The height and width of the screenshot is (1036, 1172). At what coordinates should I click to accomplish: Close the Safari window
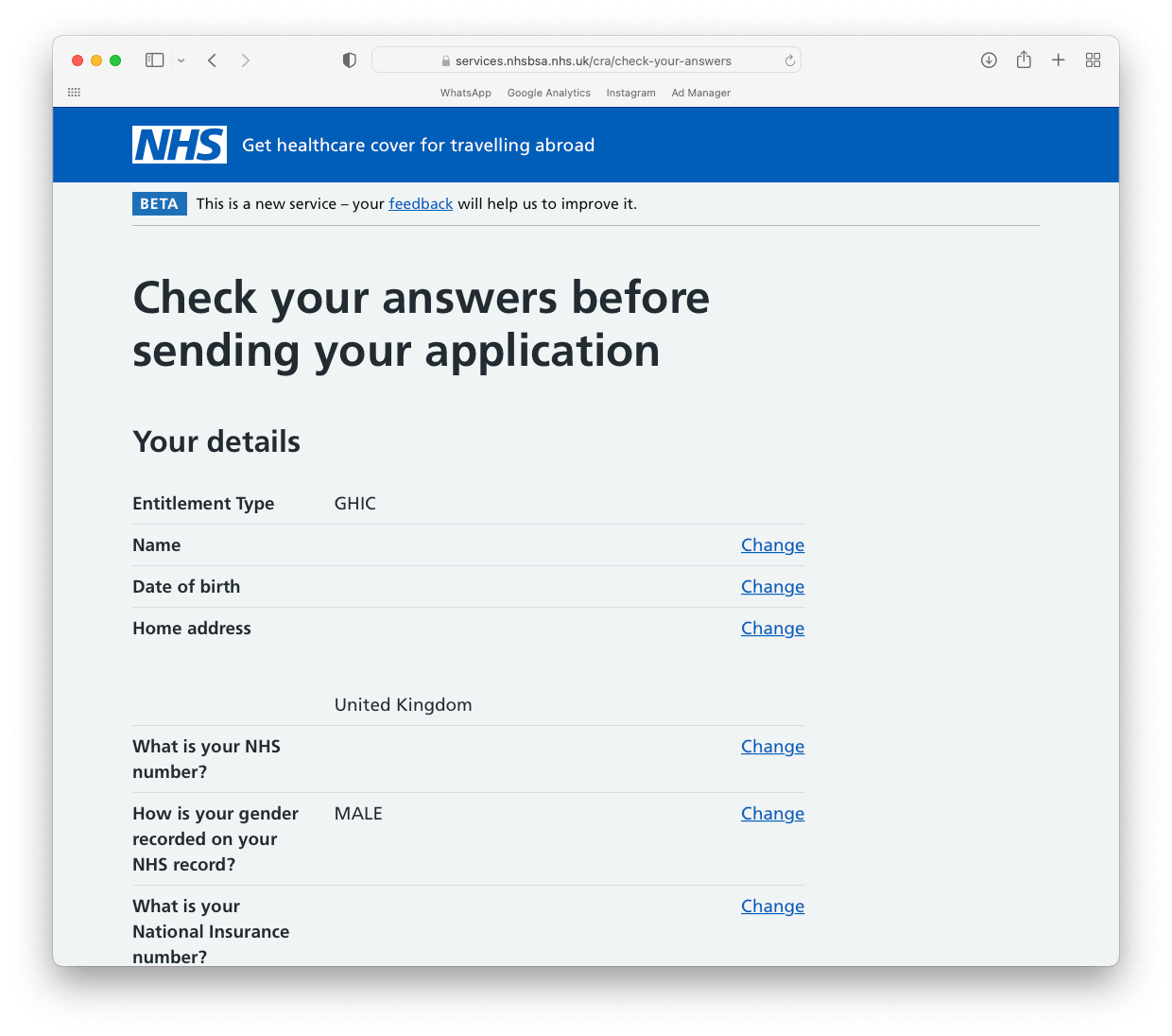pos(78,60)
